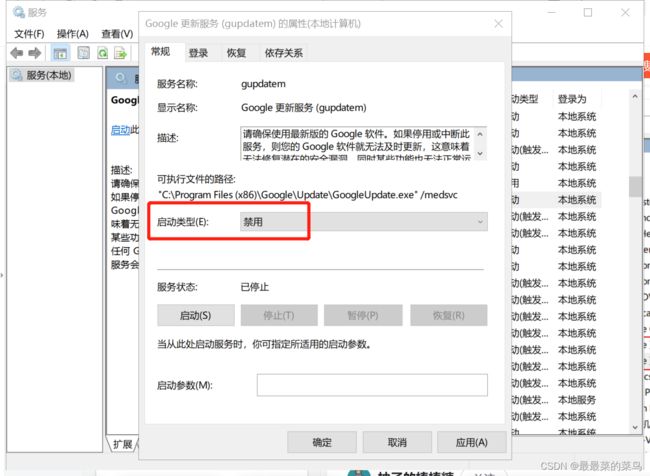Open the 文件(F) menu
This screenshot has height=476, width=650.
point(29,34)
